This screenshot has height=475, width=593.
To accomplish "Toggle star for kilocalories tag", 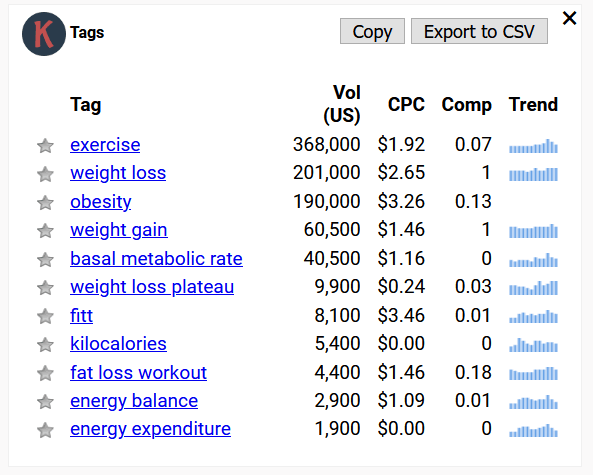I will coord(45,345).
